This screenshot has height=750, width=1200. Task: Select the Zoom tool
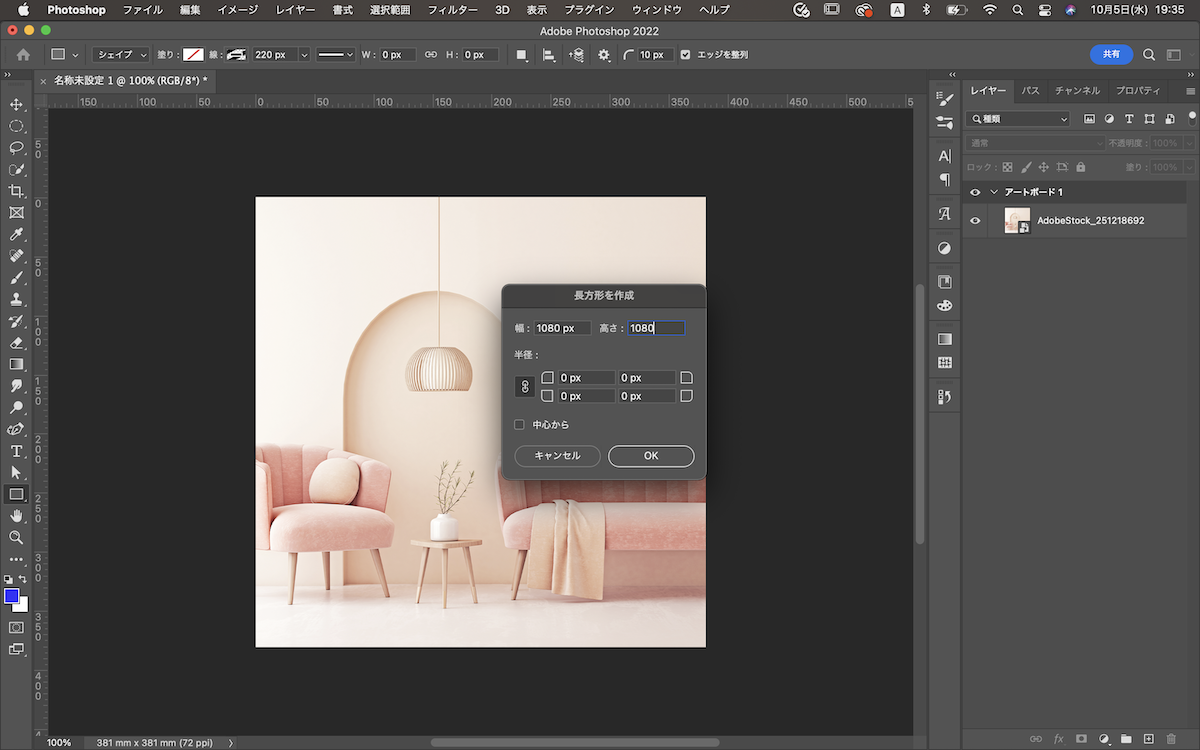[16, 537]
